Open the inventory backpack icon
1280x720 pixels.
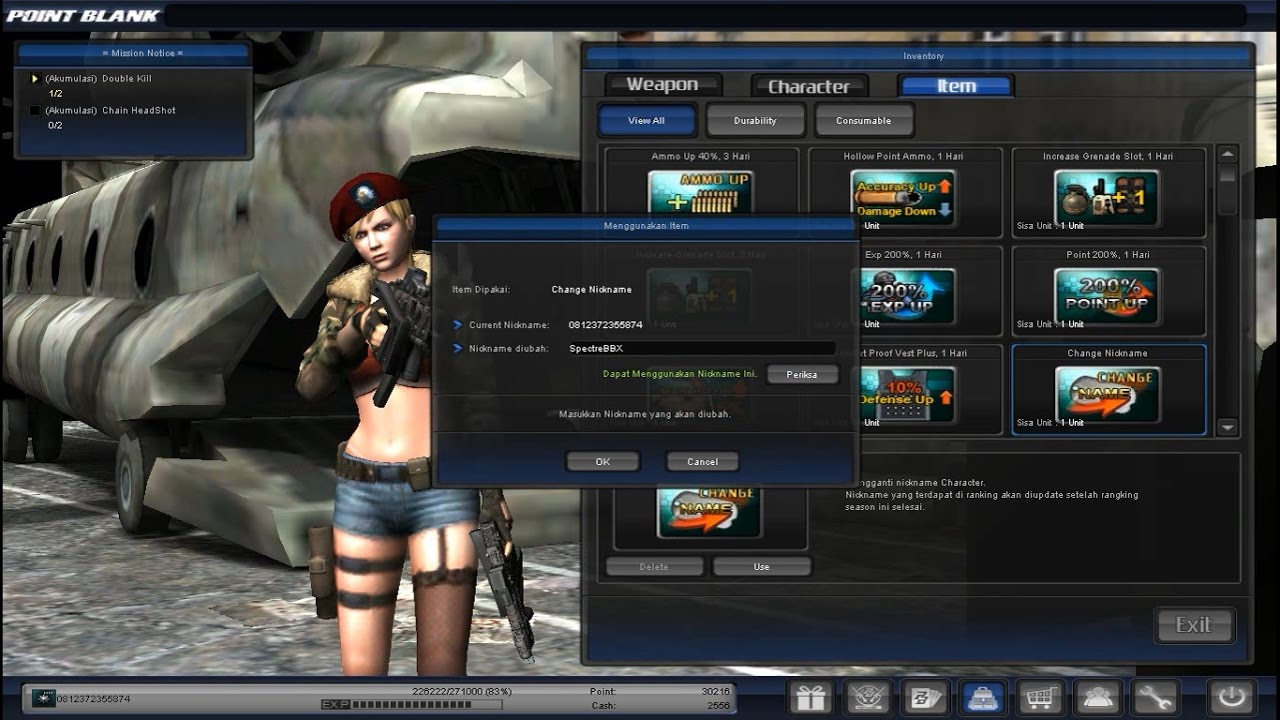click(x=984, y=697)
